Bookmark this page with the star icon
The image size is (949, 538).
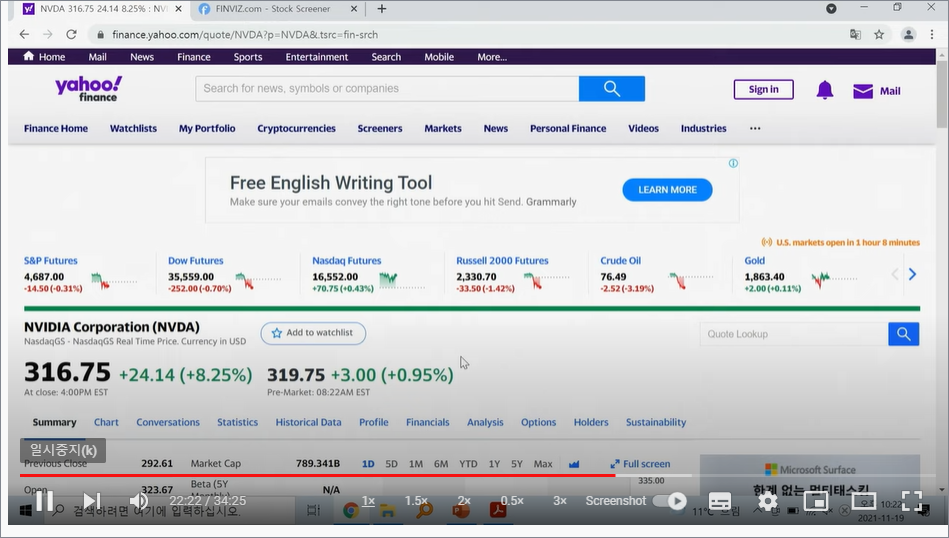click(x=879, y=34)
